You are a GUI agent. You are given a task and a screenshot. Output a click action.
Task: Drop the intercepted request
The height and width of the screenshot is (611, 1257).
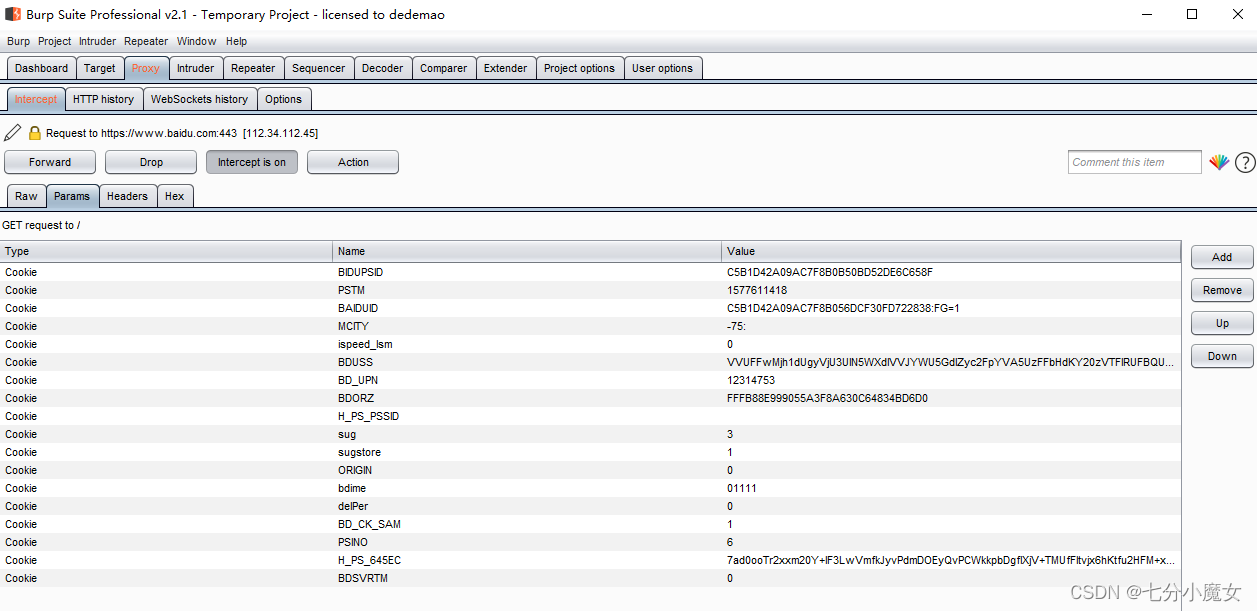pos(151,162)
